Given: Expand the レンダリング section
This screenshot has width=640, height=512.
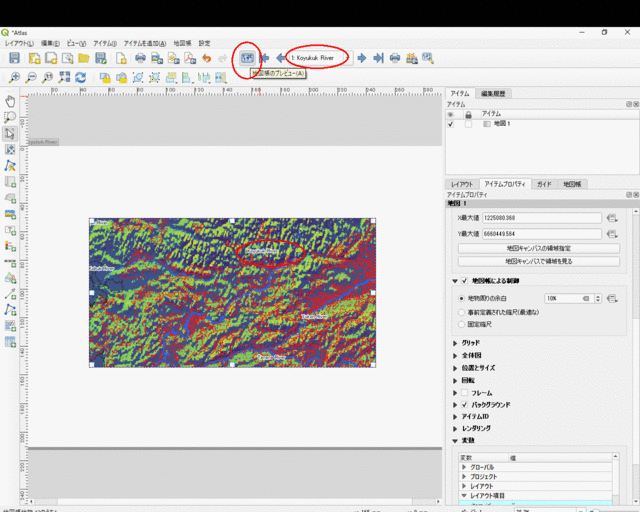Looking at the screenshot, I should [x=455, y=429].
